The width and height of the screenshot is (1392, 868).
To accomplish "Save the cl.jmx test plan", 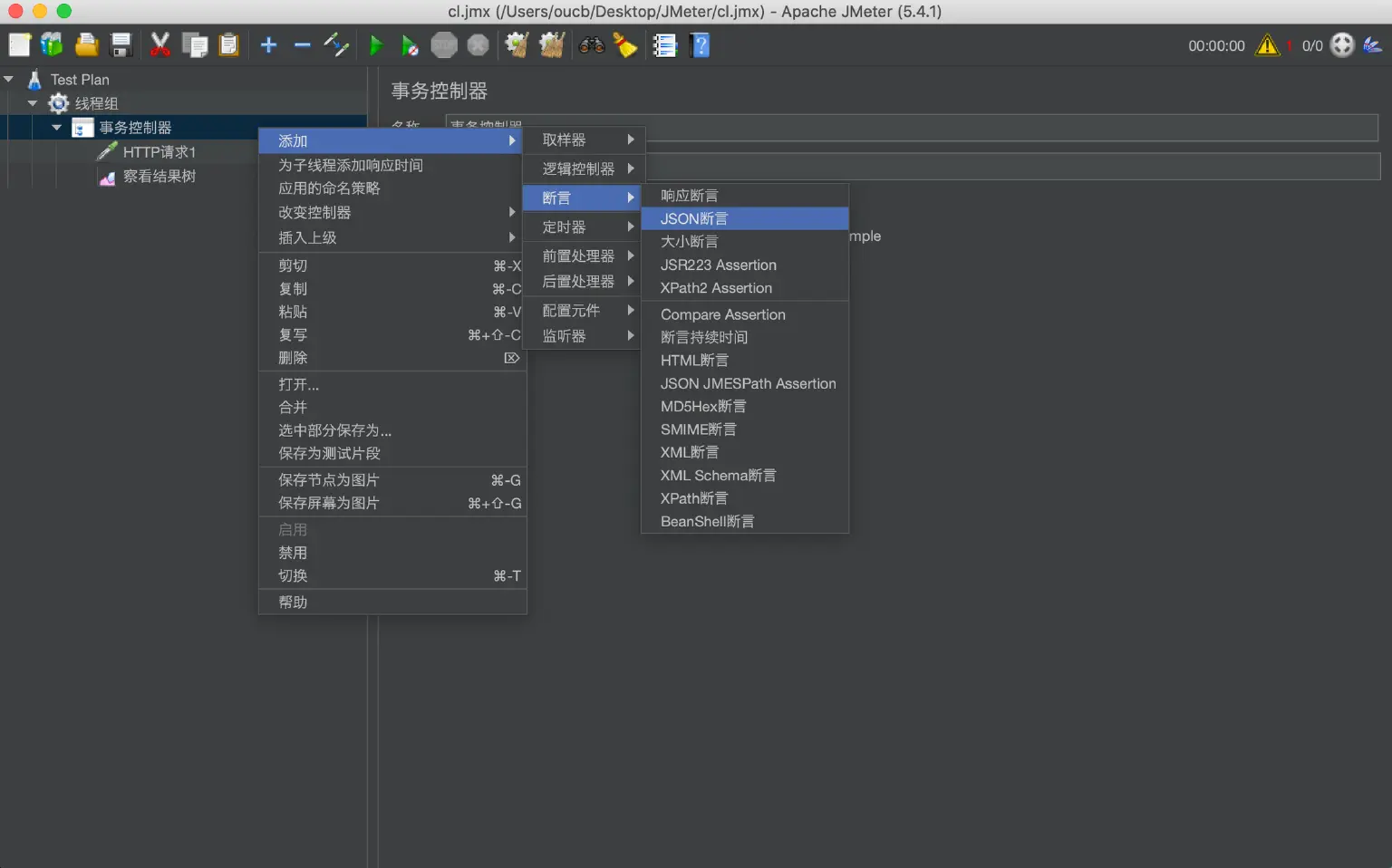I will [x=121, y=44].
